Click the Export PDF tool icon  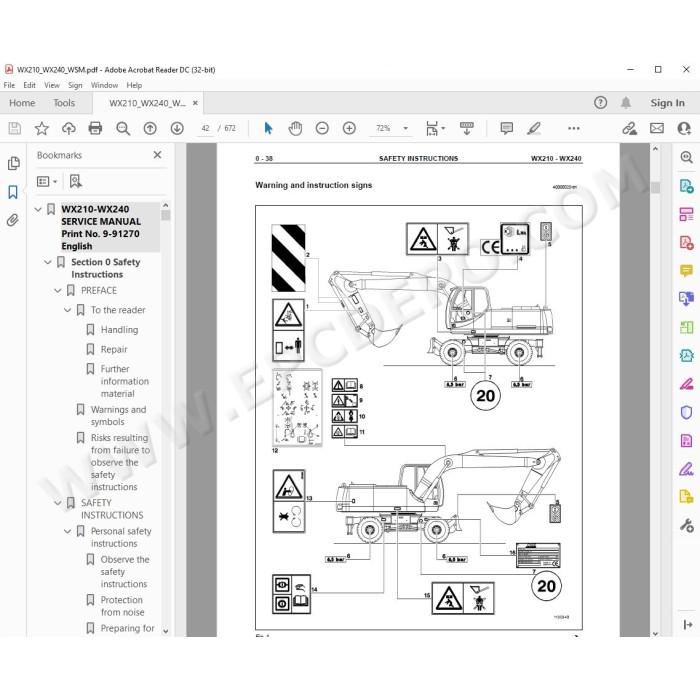(x=687, y=186)
